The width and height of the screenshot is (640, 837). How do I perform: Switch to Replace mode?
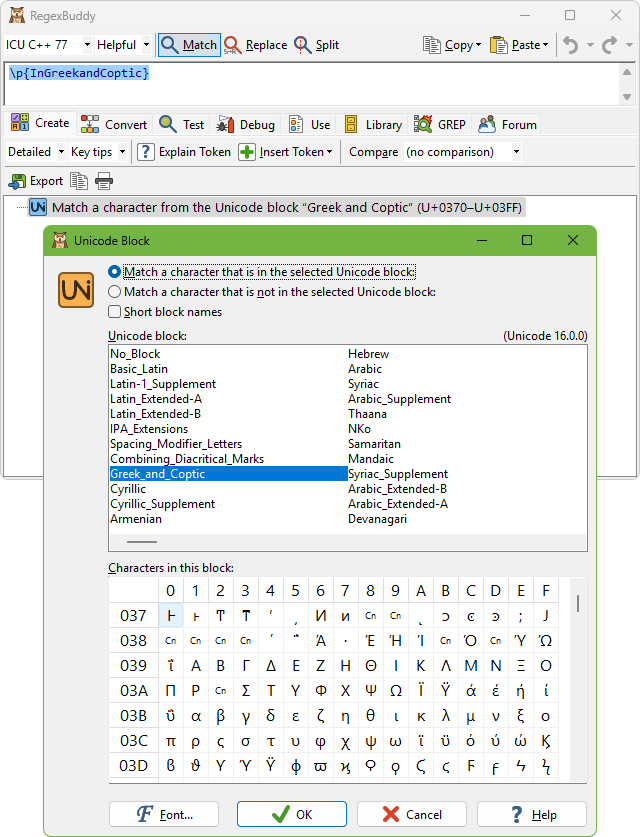click(256, 45)
